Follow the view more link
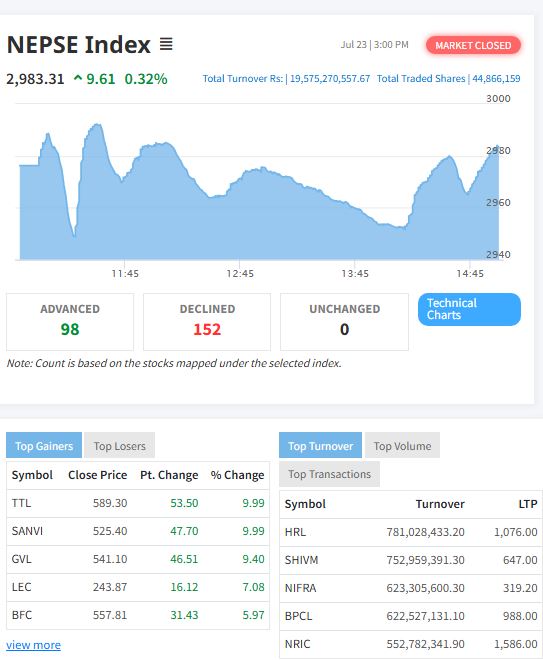The image size is (543, 660). (x=33, y=645)
